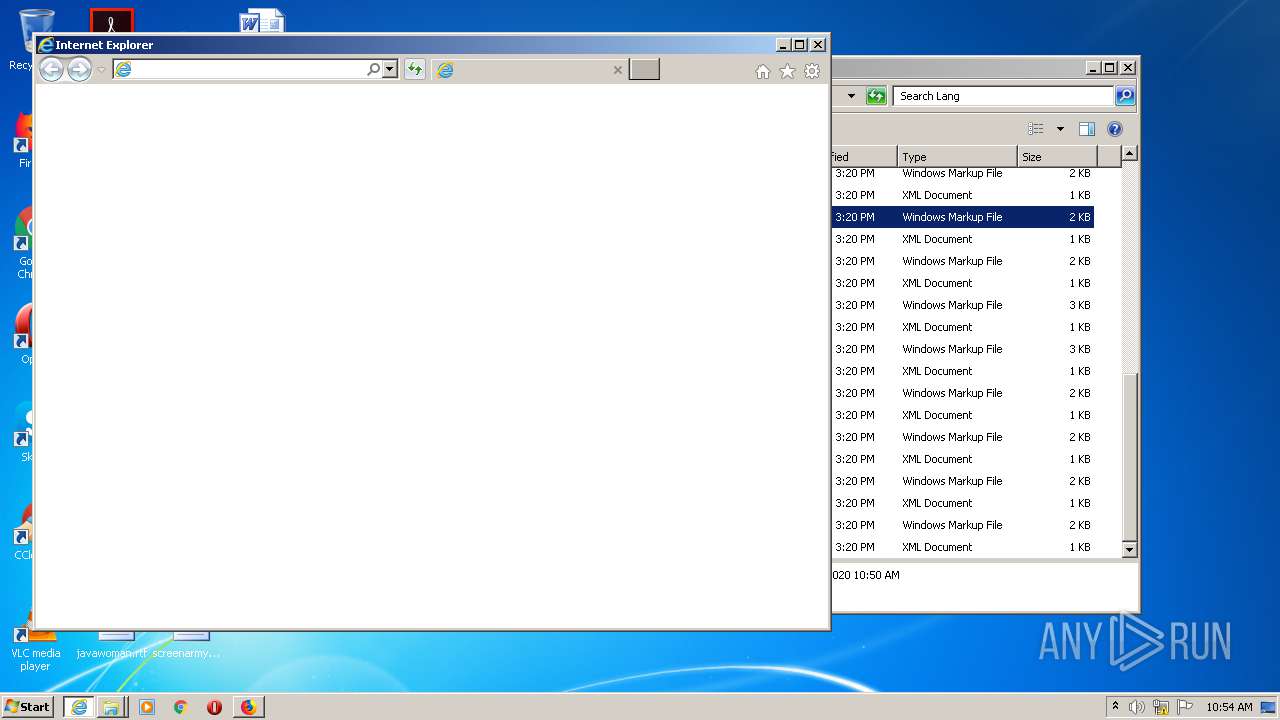Launch Opera from the taskbar

point(214,707)
